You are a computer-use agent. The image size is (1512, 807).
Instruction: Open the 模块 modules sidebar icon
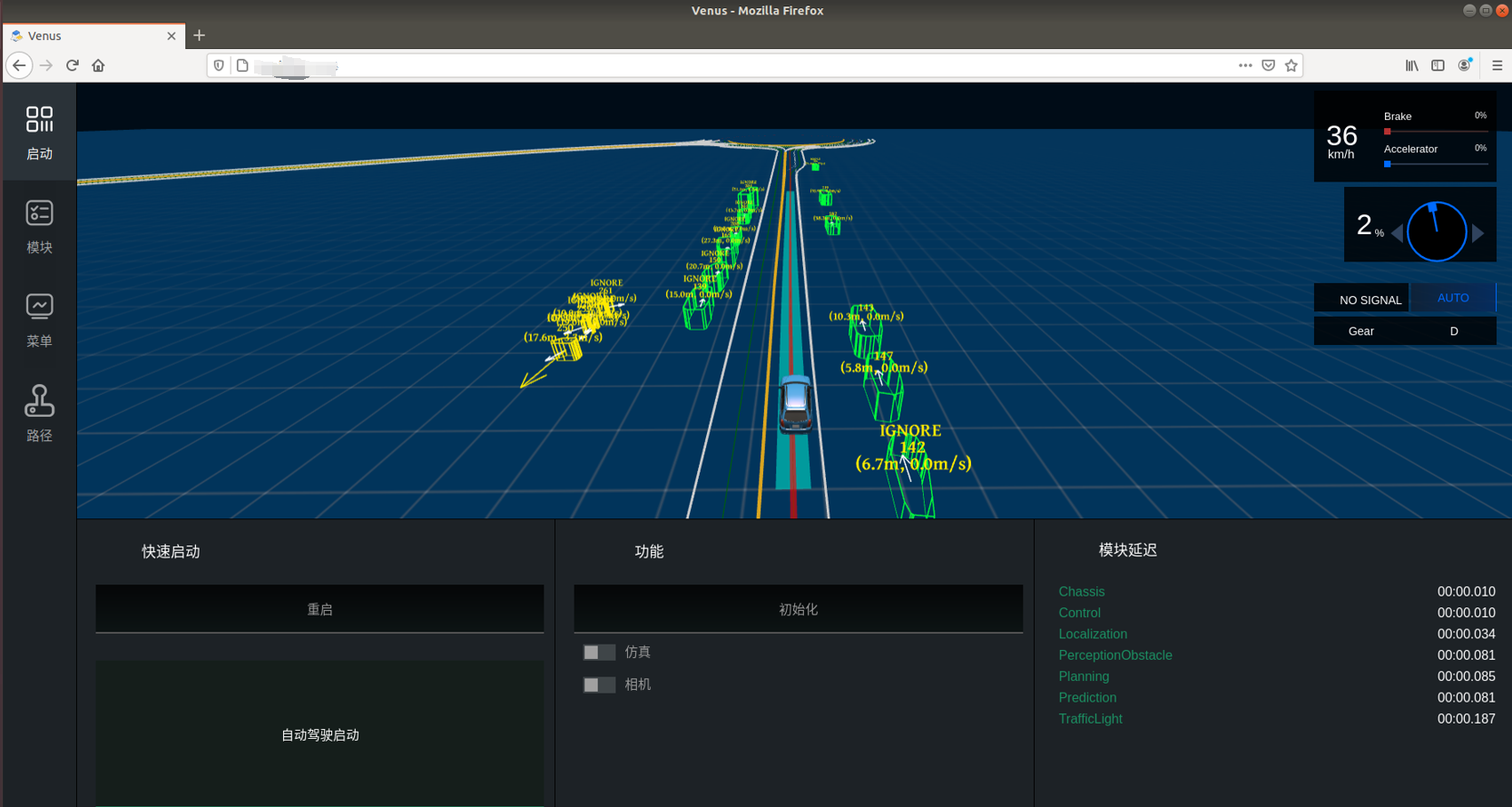(x=39, y=226)
